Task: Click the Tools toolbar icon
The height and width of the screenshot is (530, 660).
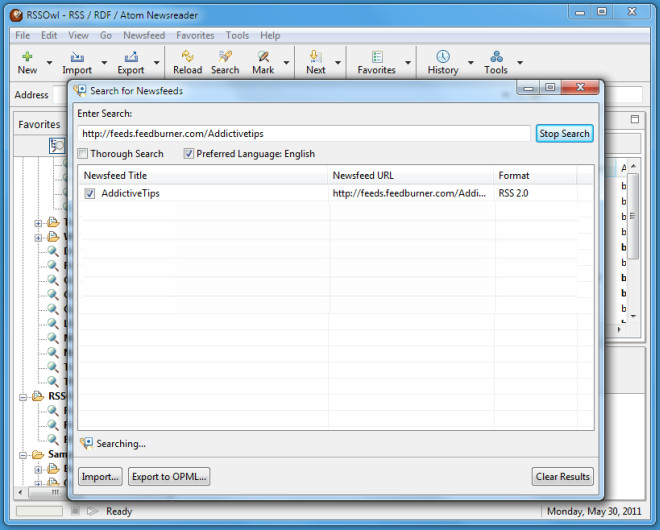Action: click(x=496, y=56)
